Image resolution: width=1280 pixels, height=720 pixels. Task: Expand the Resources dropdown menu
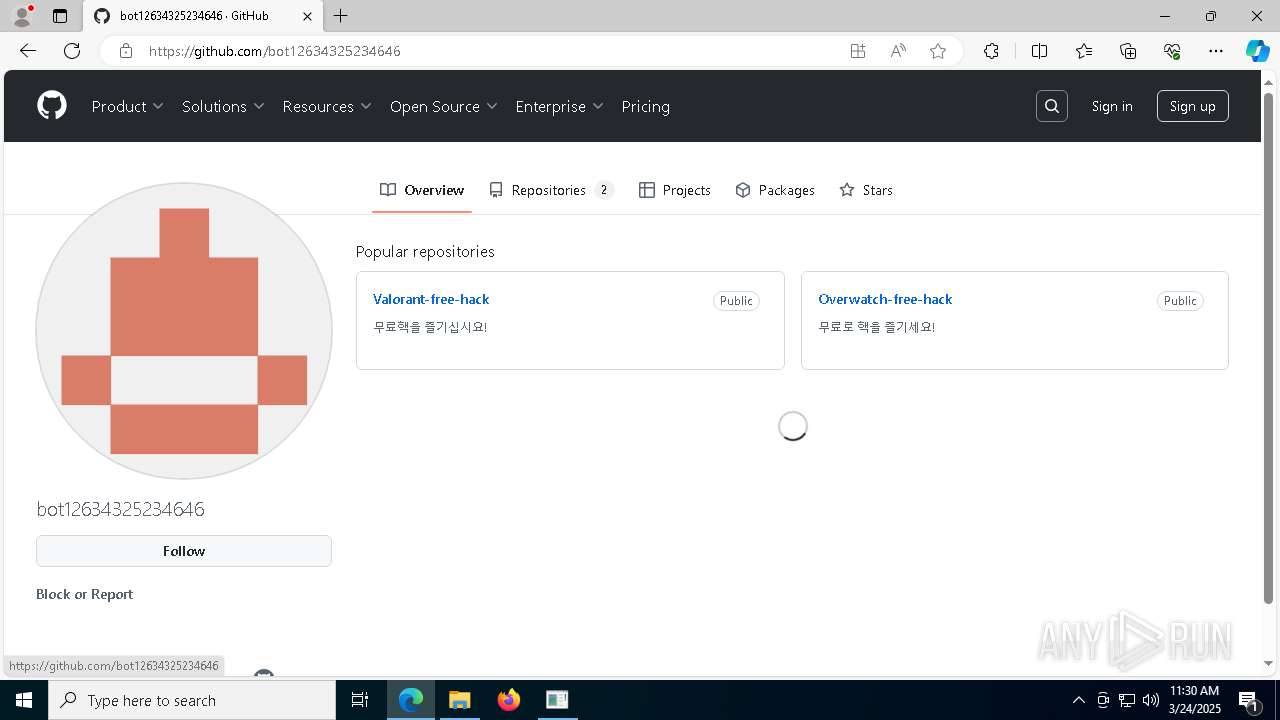(327, 106)
